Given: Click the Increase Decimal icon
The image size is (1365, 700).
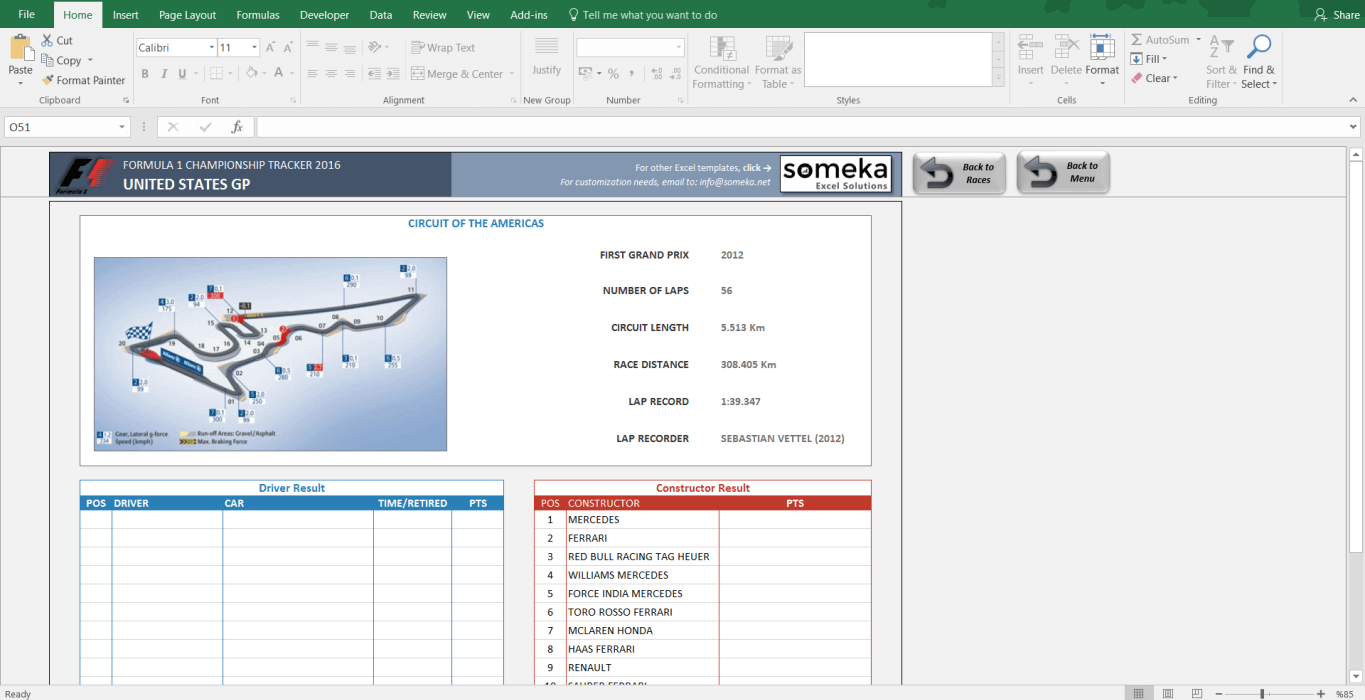Looking at the screenshot, I should coord(655,74).
